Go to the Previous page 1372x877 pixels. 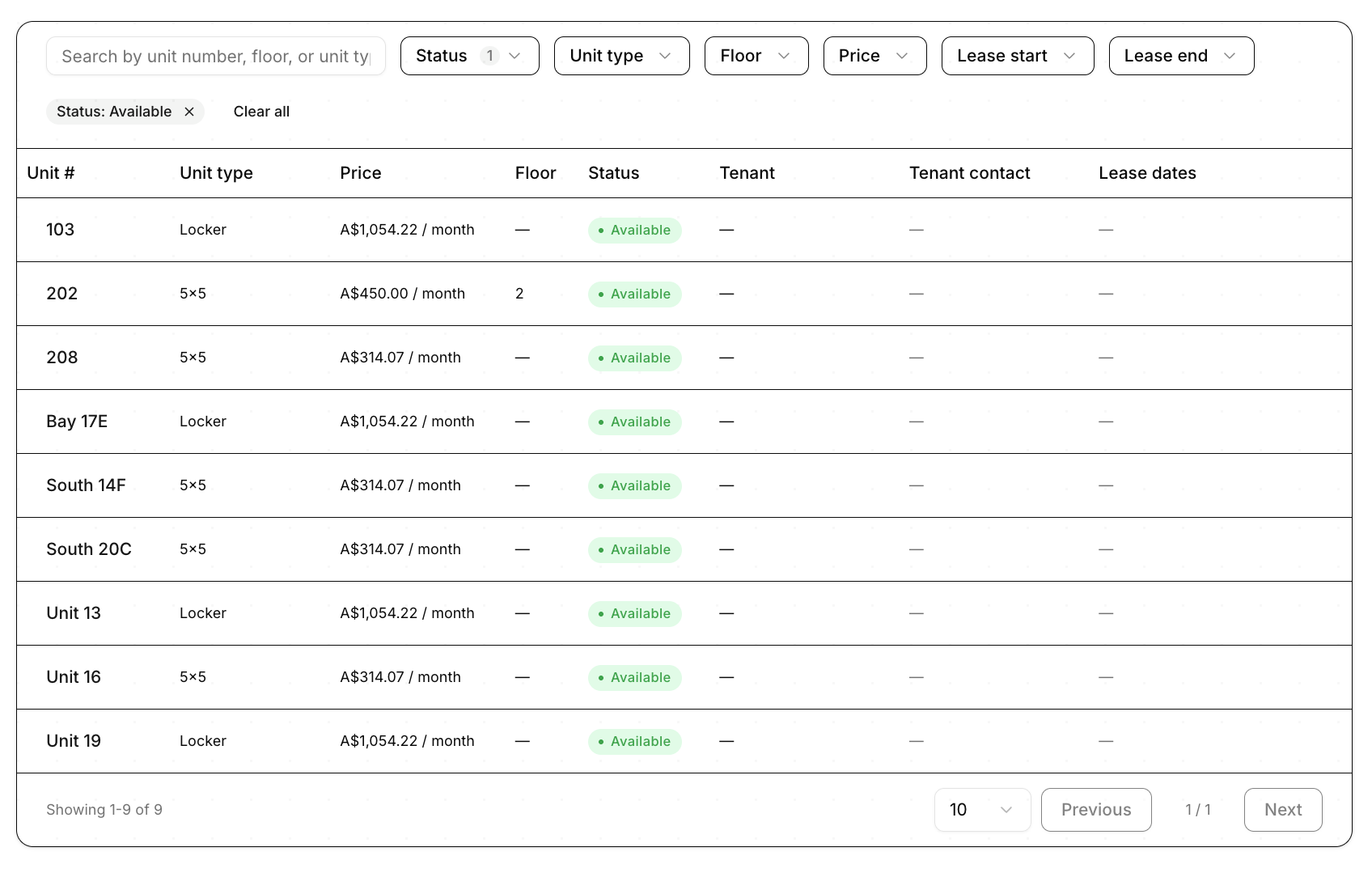coord(1095,810)
